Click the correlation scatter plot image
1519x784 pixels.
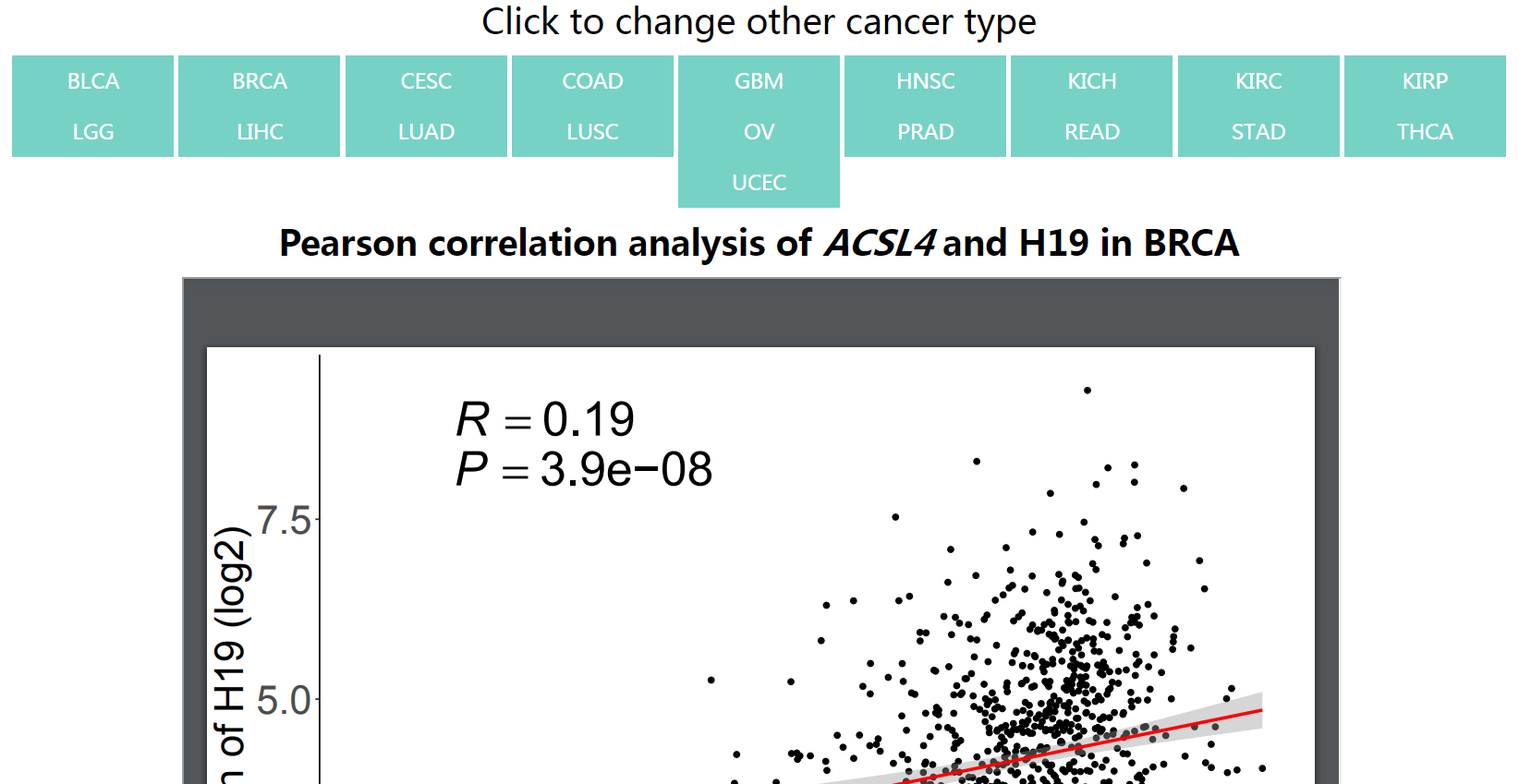(760, 566)
